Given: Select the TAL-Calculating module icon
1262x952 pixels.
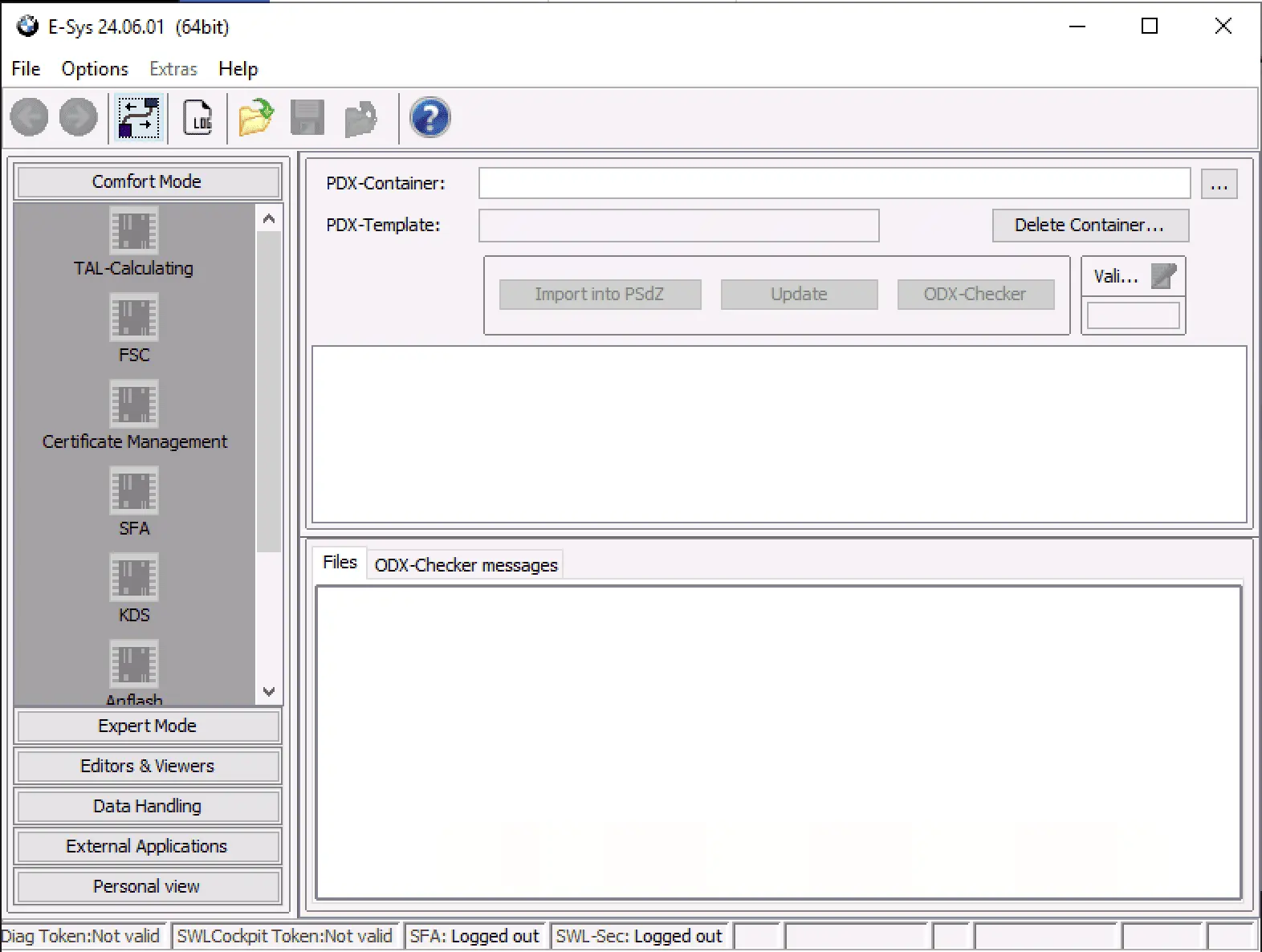Looking at the screenshot, I should coord(134,230).
